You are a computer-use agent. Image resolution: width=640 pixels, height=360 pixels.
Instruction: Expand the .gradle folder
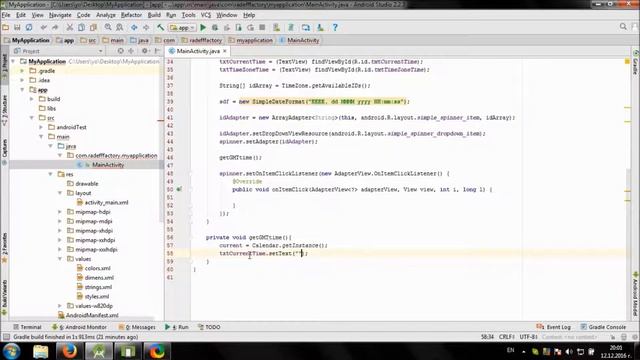click(x=22, y=71)
